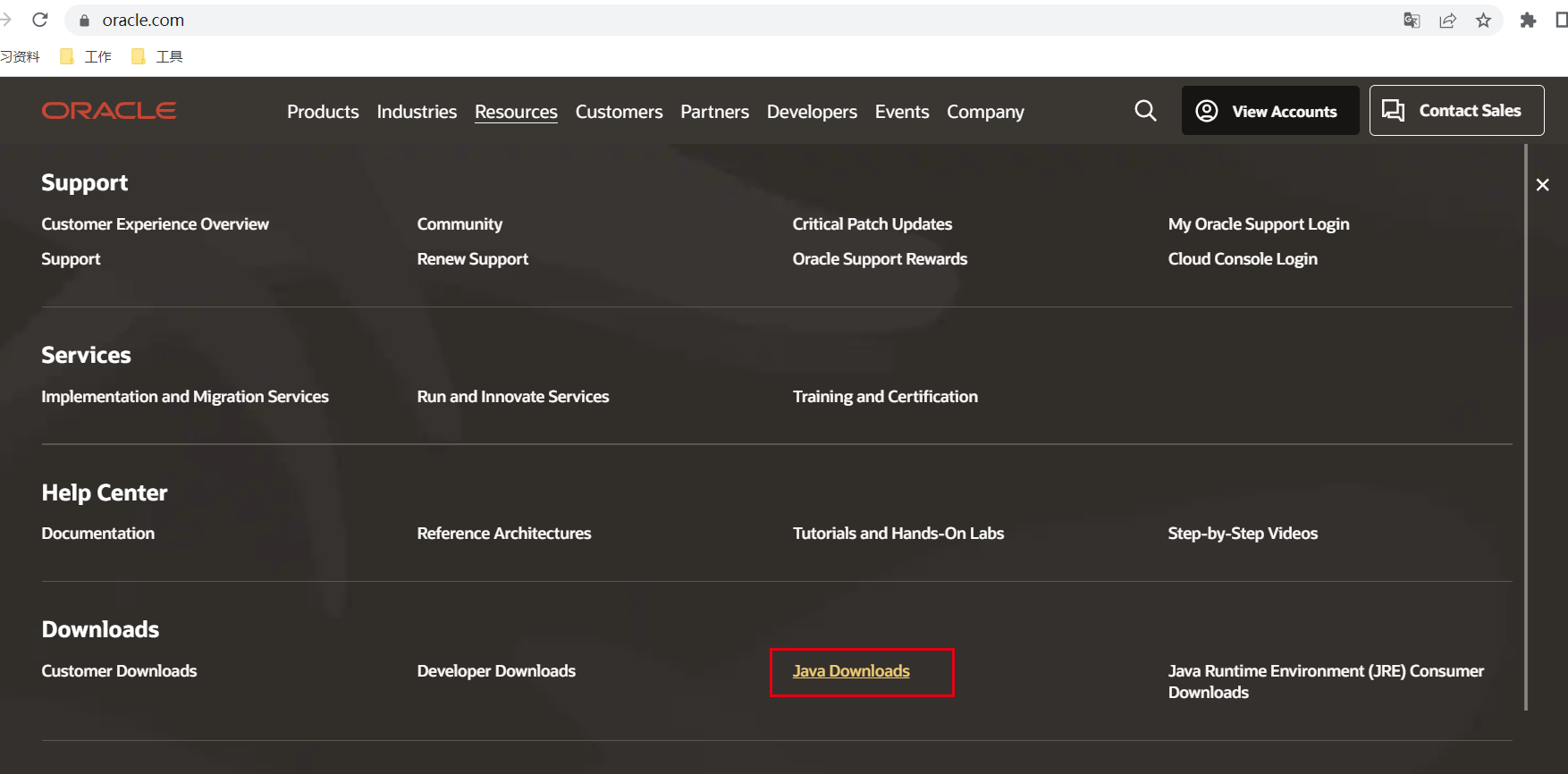The image size is (1568, 774).
Task: Open the 工作 bookmarks folder
Action: [x=86, y=56]
